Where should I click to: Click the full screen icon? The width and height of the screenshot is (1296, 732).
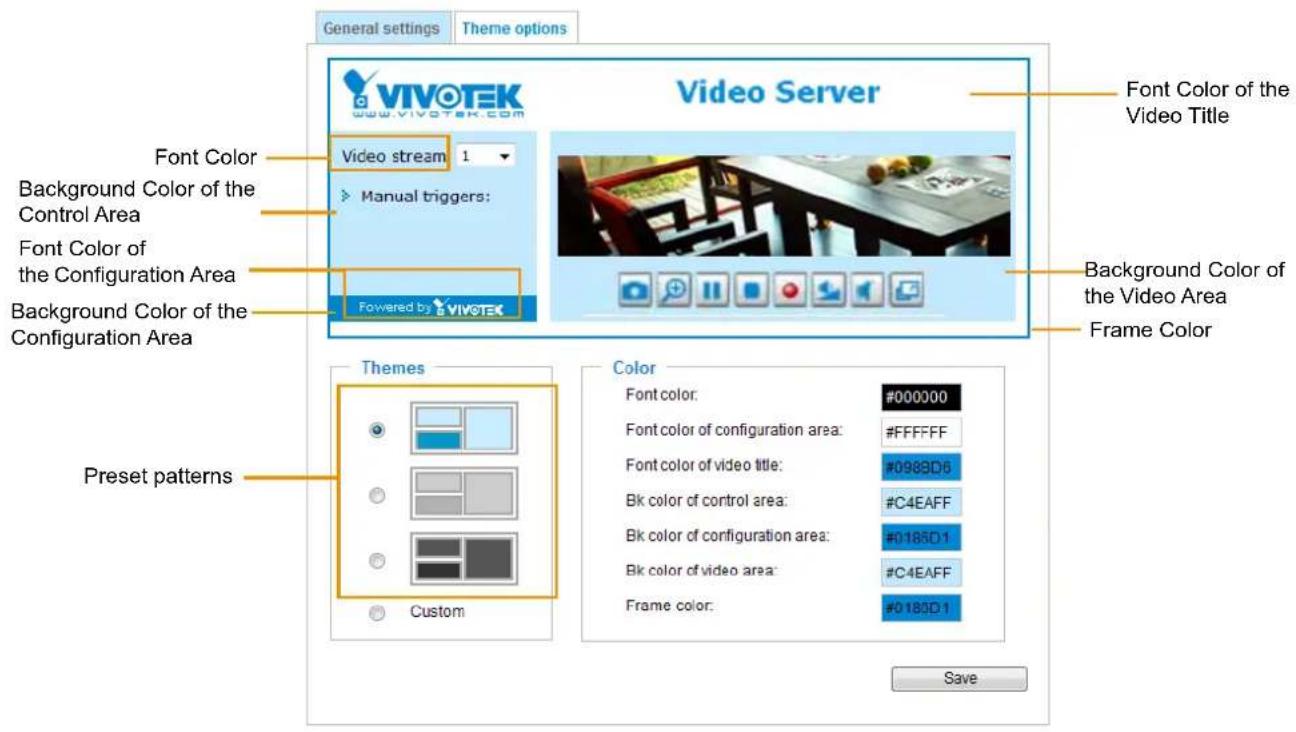pos(905,291)
